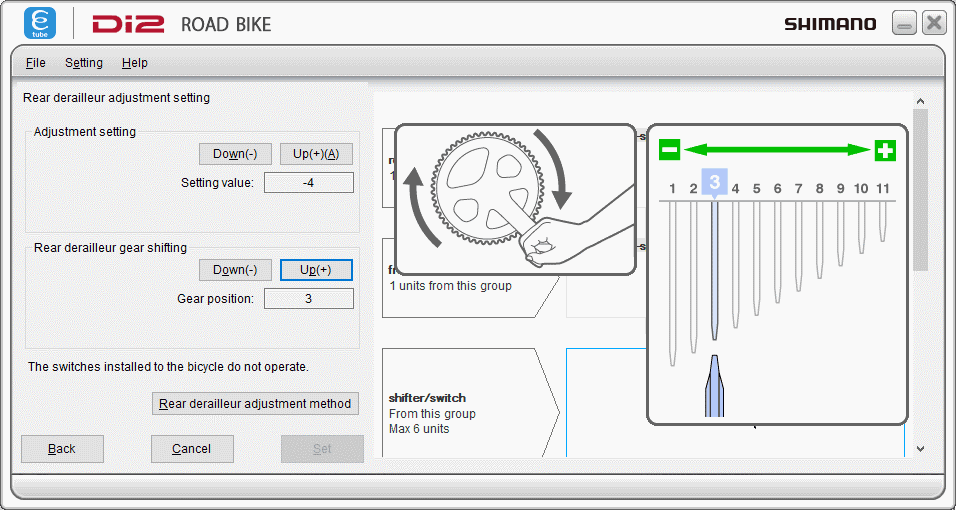Click the Setting value field
Screen dimensions: 956x510
[308, 183]
